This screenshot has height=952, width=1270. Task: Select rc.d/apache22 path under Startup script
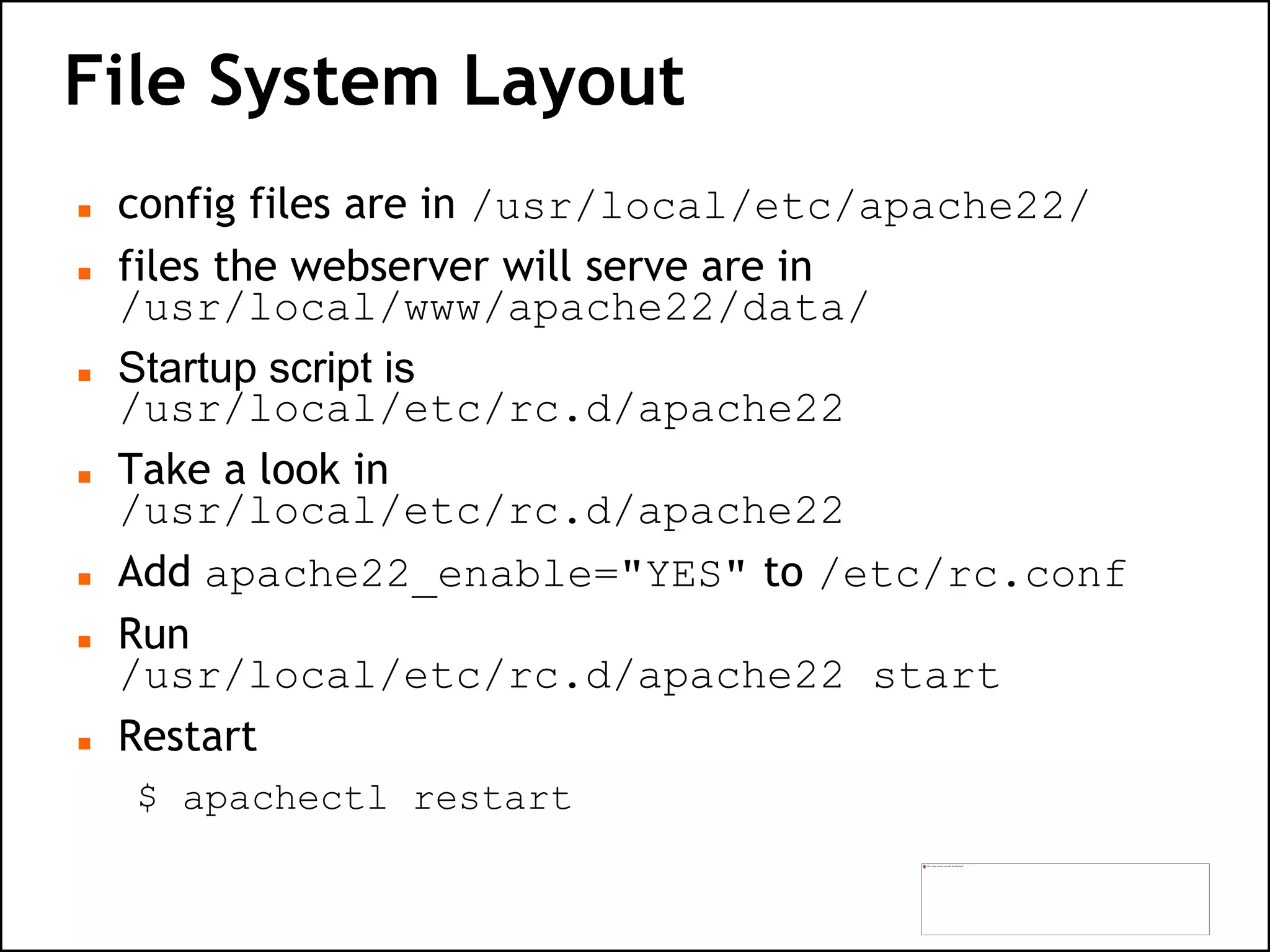(x=481, y=410)
